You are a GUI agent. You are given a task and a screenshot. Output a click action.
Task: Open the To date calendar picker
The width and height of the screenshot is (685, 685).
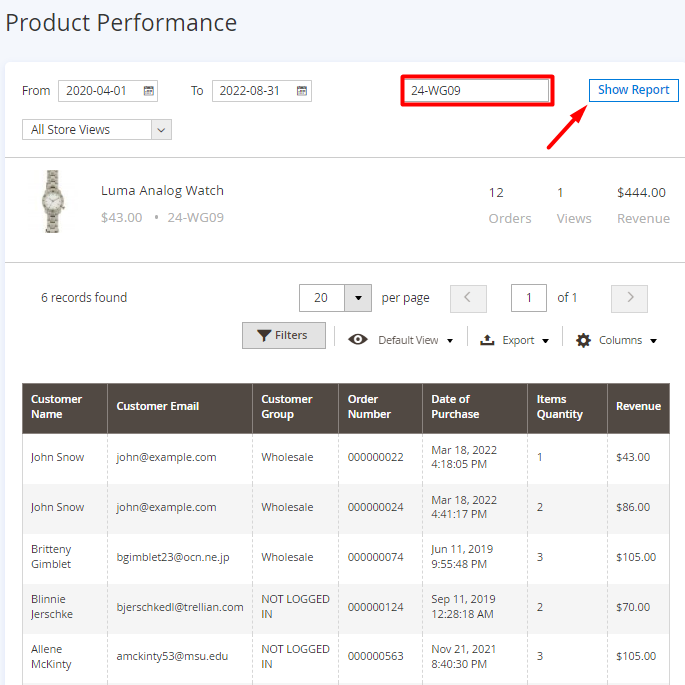pos(302,91)
